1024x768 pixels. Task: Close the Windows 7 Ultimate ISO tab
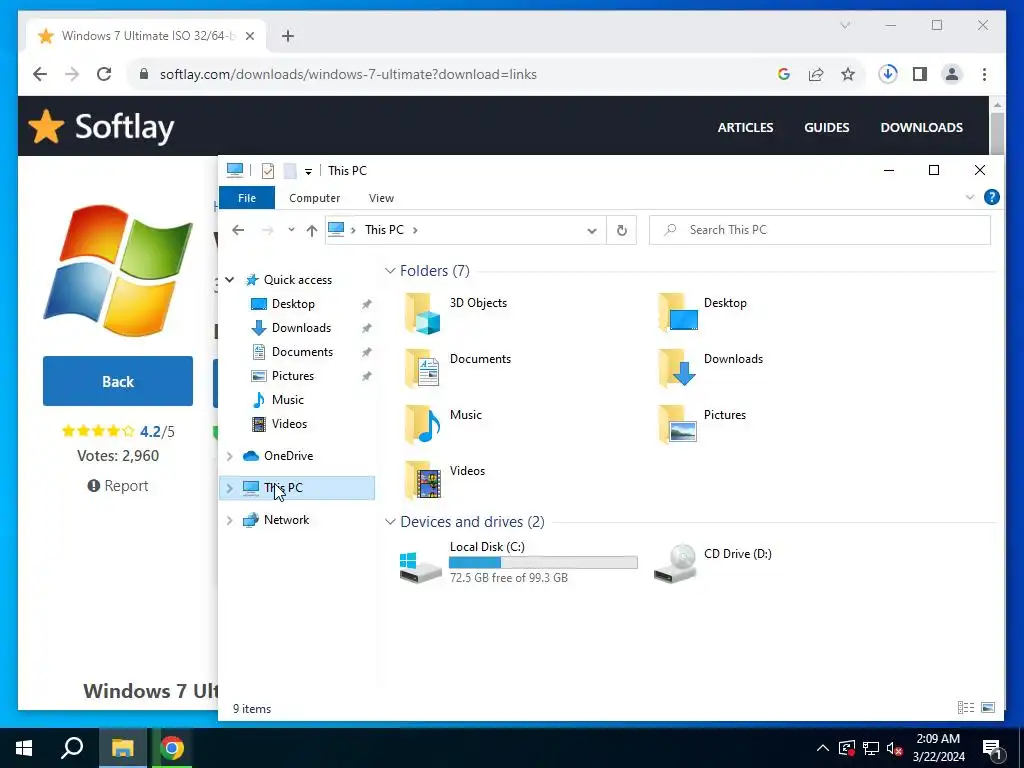click(x=249, y=36)
